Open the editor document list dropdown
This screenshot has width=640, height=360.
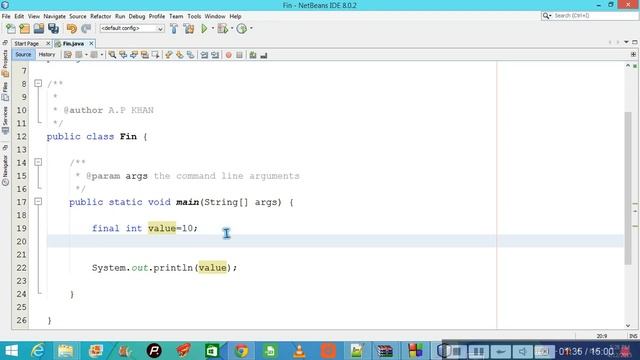coord(626,42)
